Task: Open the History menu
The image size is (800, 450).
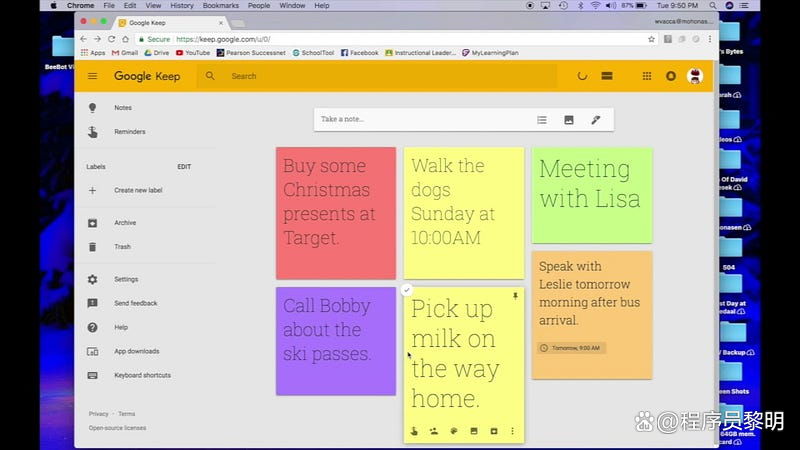Action: [x=182, y=6]
